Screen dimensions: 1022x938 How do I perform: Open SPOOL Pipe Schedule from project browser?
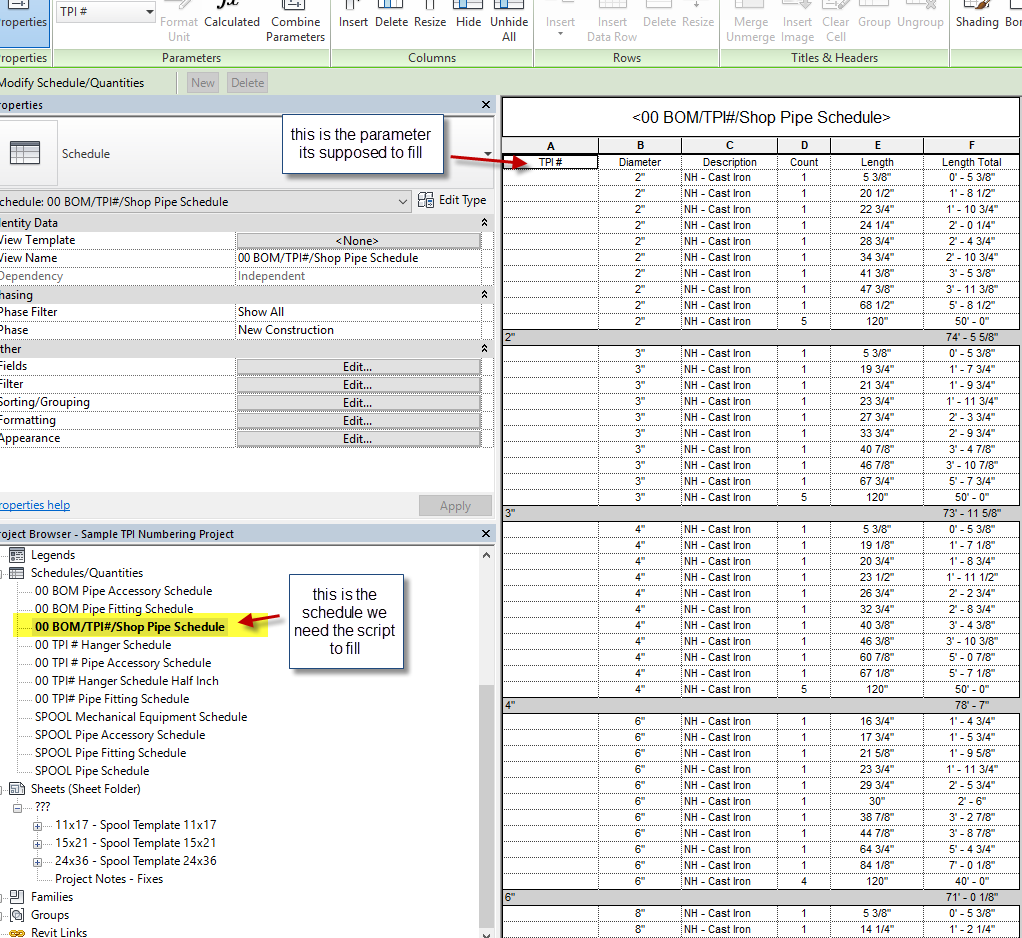[92, 771]
